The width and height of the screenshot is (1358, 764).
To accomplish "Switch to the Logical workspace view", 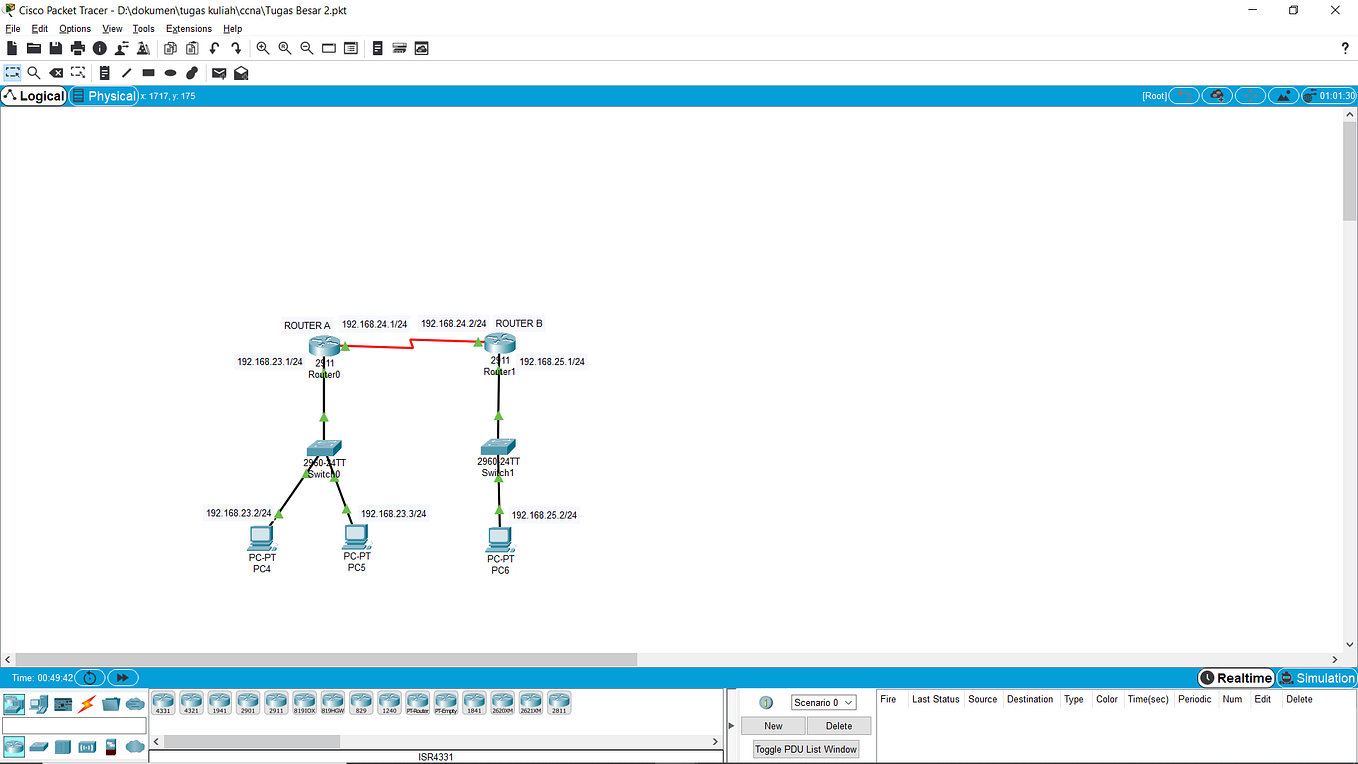I will [x=34, y=96].
